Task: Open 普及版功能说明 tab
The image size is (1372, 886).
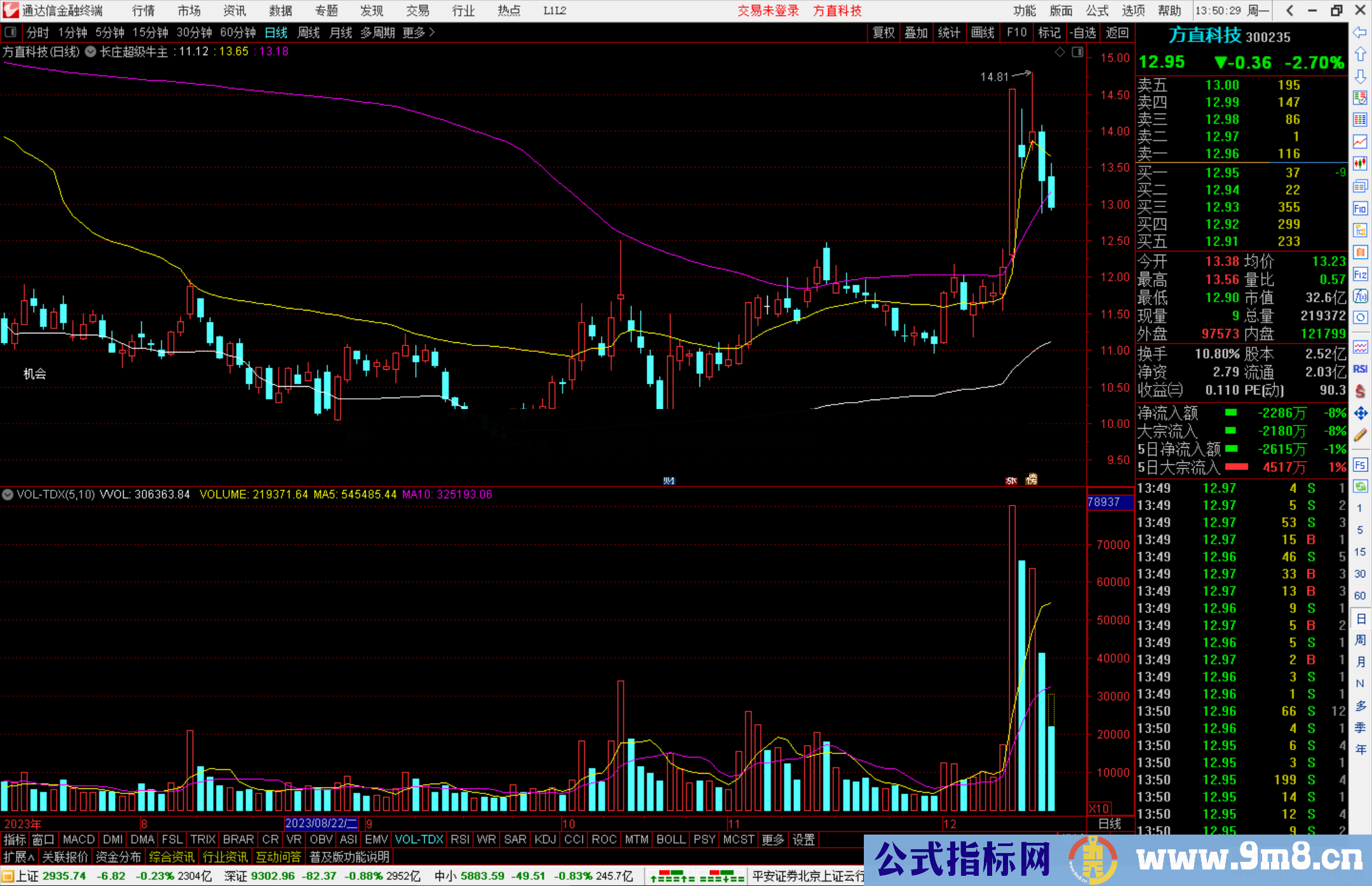Action: 349,857
